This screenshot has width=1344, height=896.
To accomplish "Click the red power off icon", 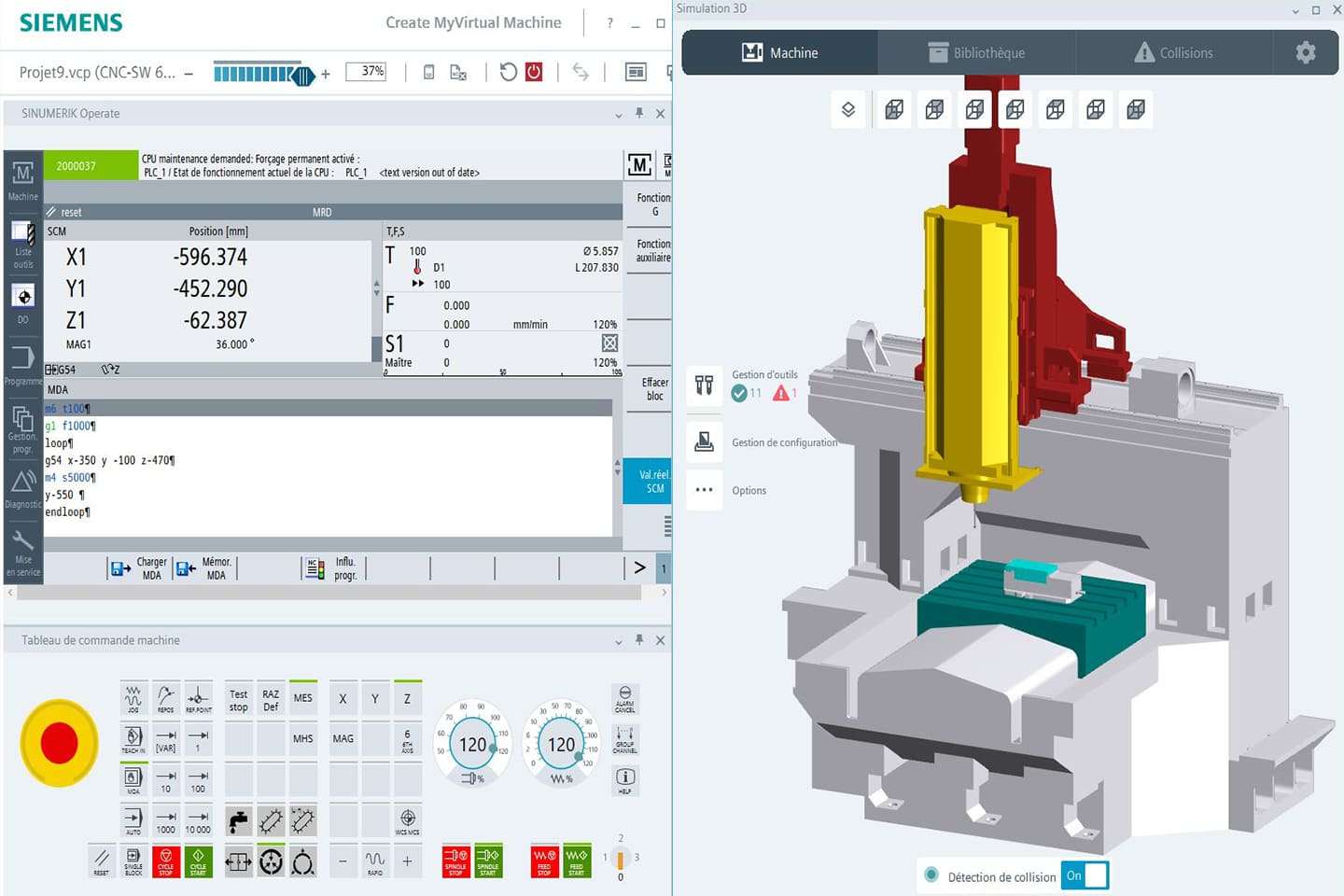I will [x=534, y=72].
